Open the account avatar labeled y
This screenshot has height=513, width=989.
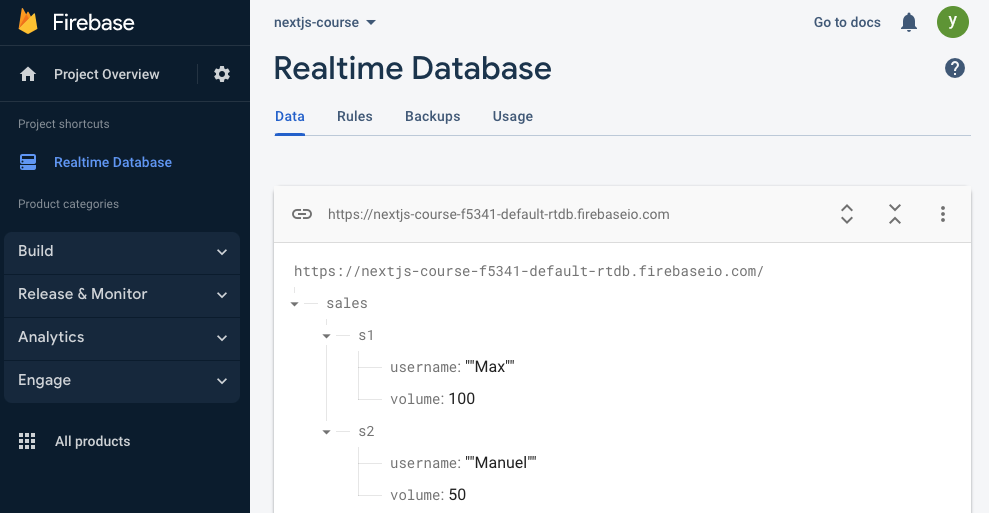[x=952, y=22]
